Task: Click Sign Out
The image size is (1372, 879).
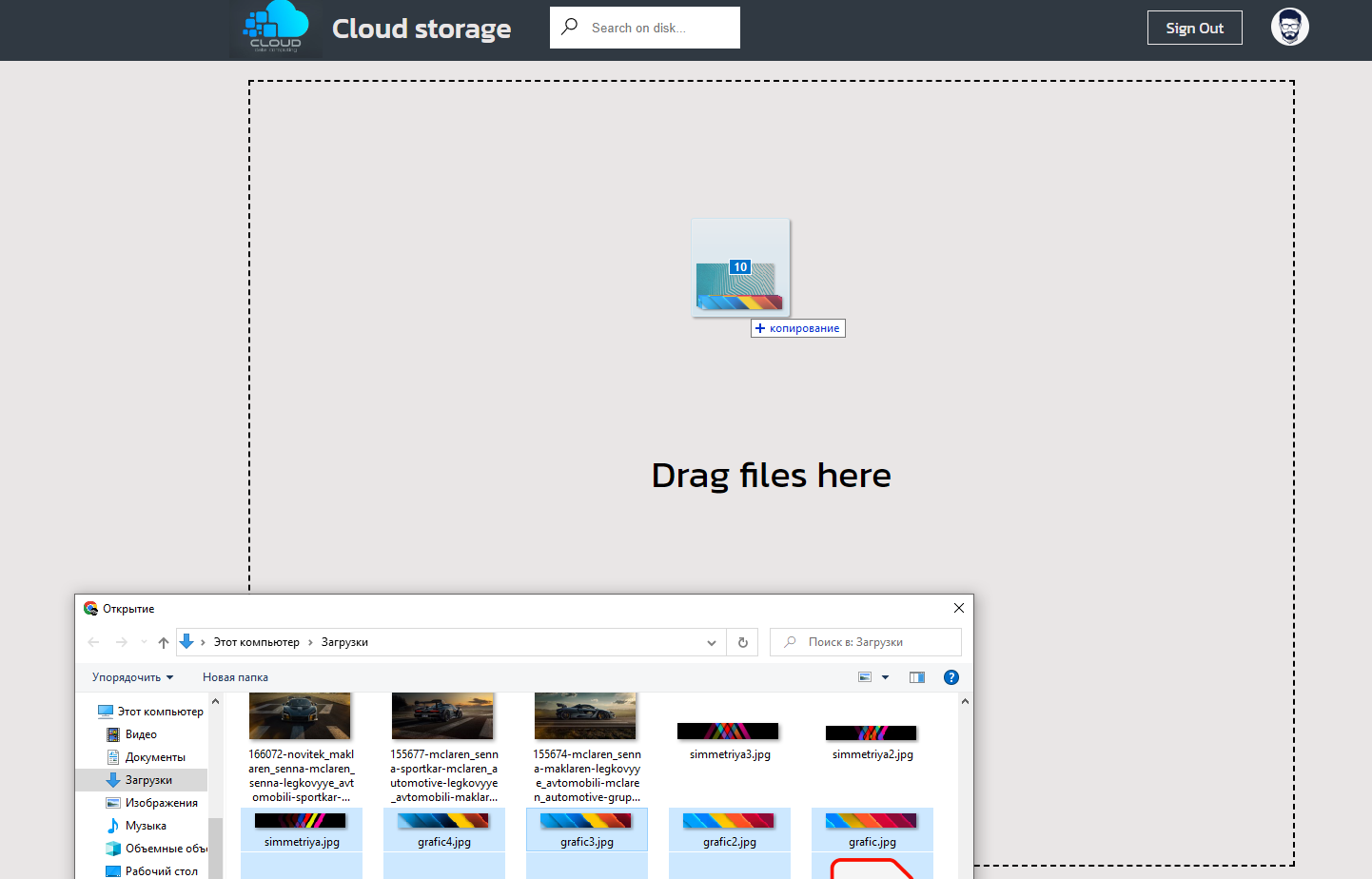Action: 1194,28
